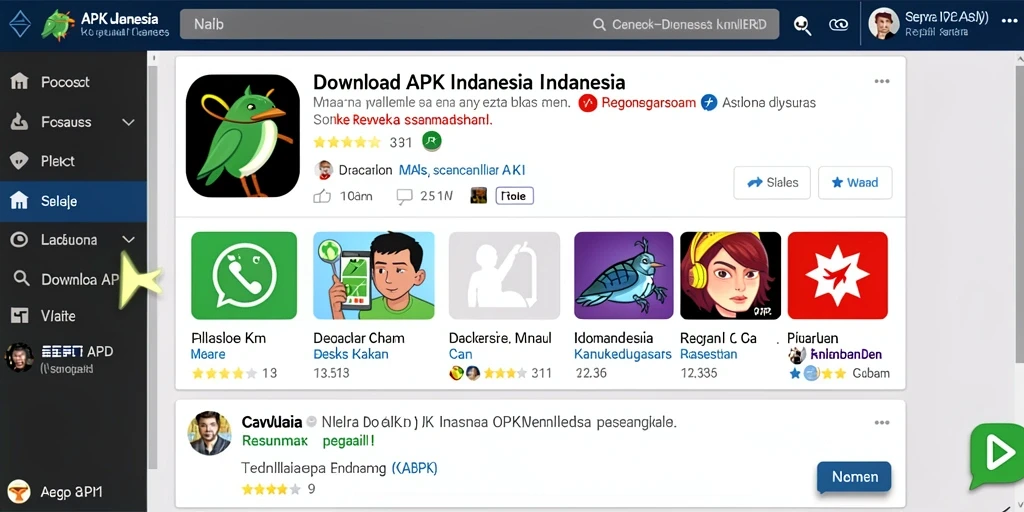Open the three-dot menu on download card

click(882, 82)
